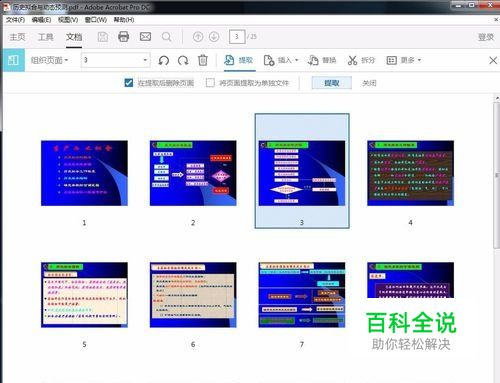Open the 插入 insert dropdown

tap(281, 60)
